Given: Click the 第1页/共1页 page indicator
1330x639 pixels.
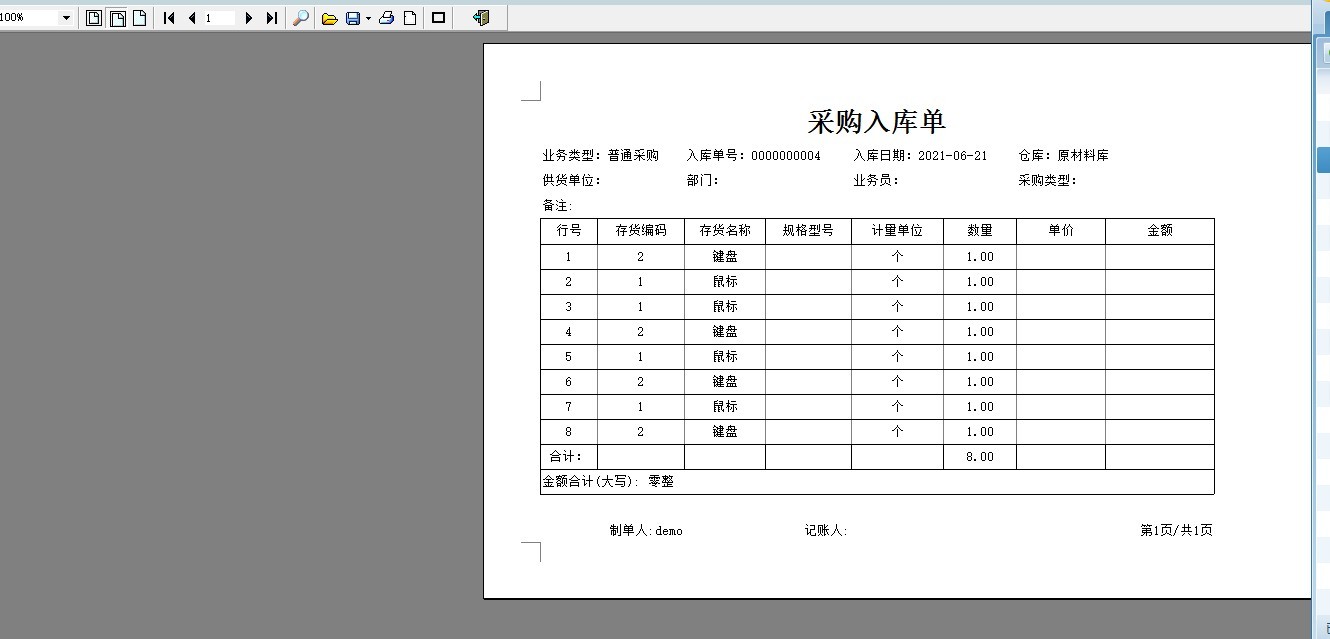Looking at the screenshot, I should tap(1176, 531).
